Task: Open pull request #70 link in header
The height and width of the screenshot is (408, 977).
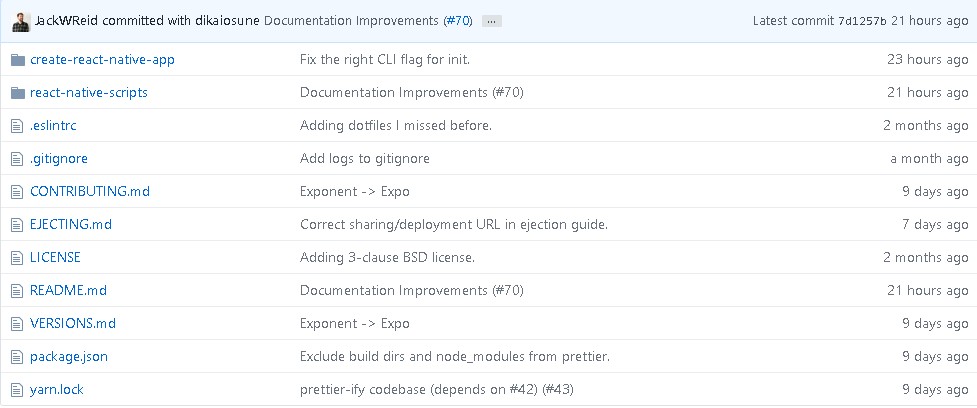Action: click(x=457, y=21)
